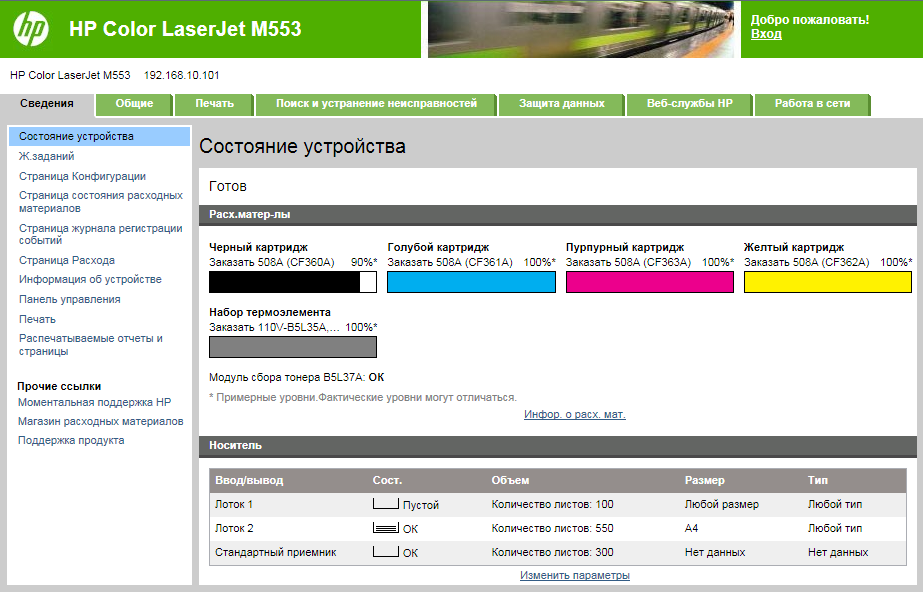Viewport: 923px width, 592px height.
Task: Open the Сведения tab
Action: click(x=47, y=104)
